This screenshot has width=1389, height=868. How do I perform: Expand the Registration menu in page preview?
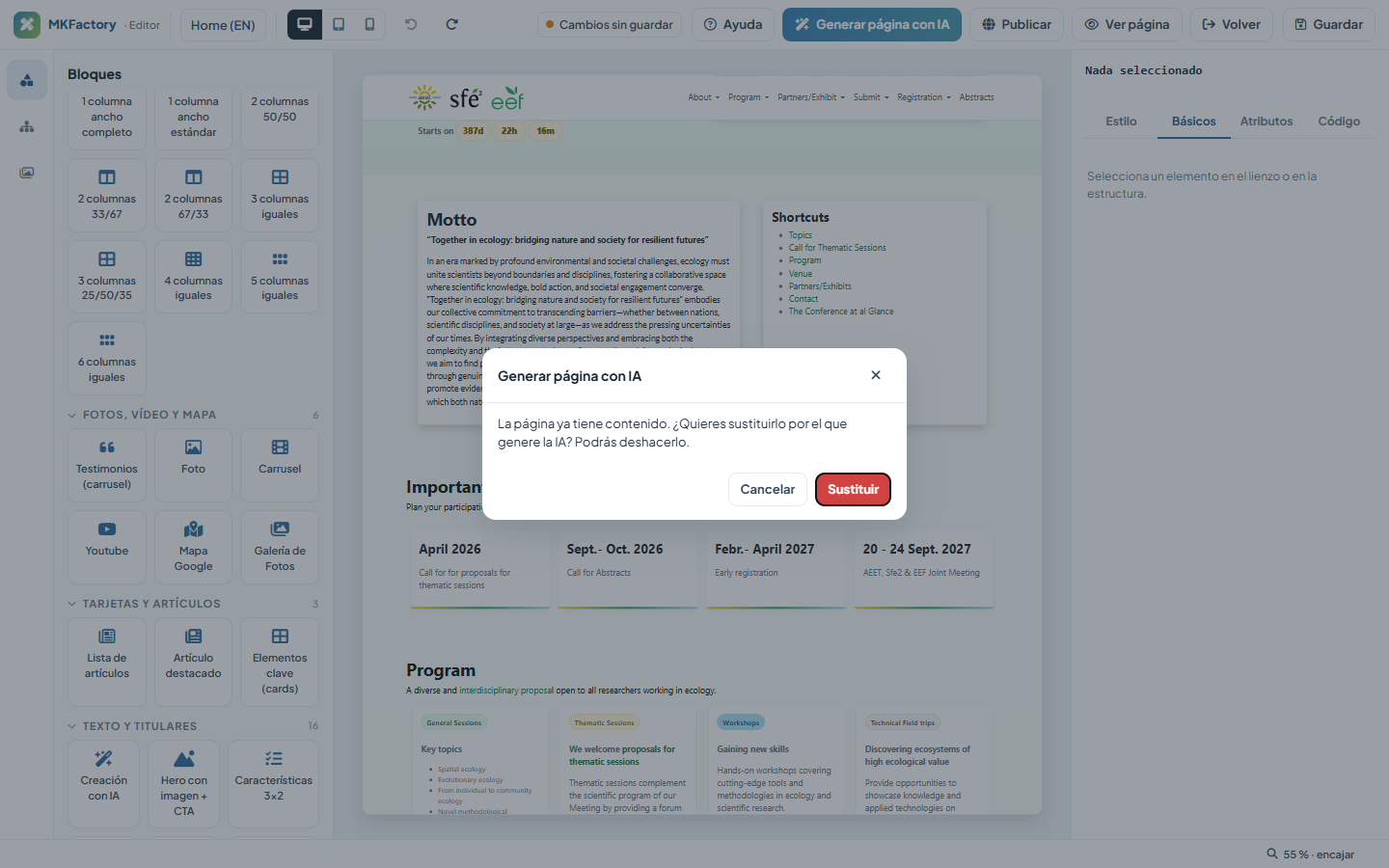coord(923,97)
